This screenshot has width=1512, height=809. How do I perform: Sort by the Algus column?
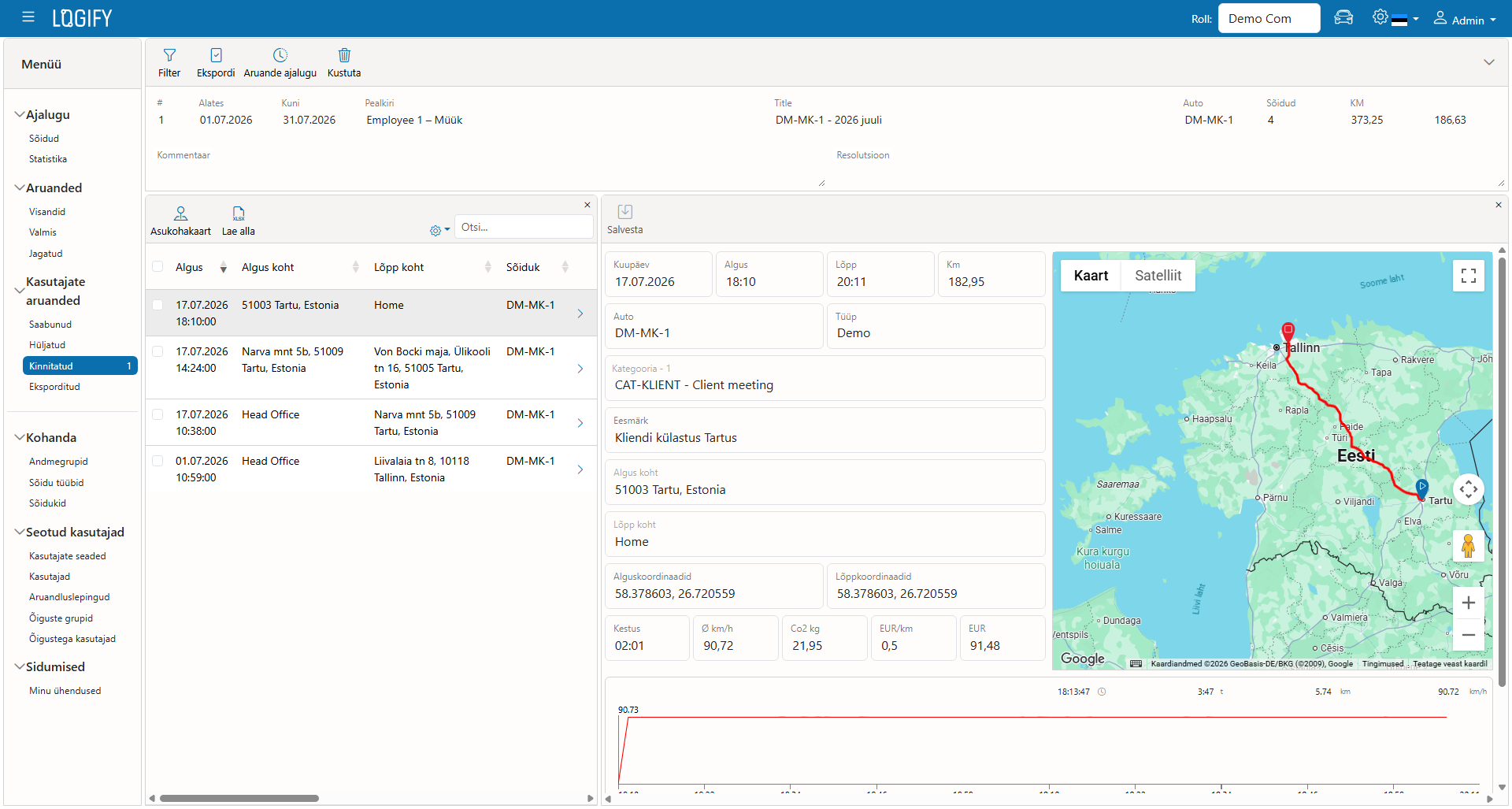coord(201,268)
